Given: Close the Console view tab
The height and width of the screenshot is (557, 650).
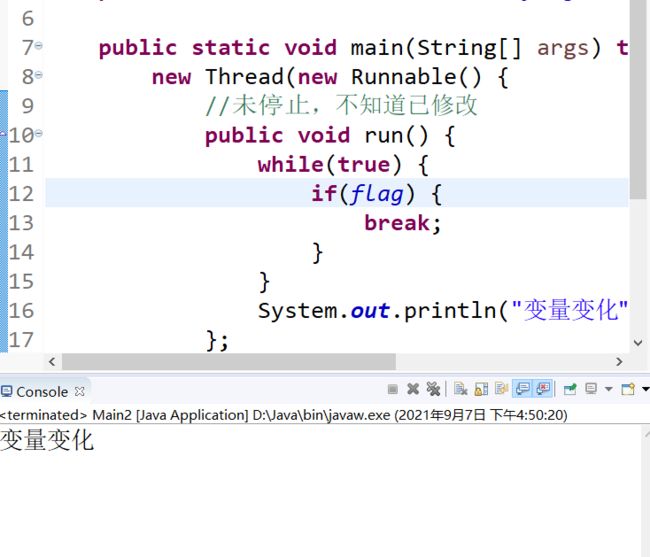Looking at the screenshot, I should pyautogui.click(x=80, y=391).
